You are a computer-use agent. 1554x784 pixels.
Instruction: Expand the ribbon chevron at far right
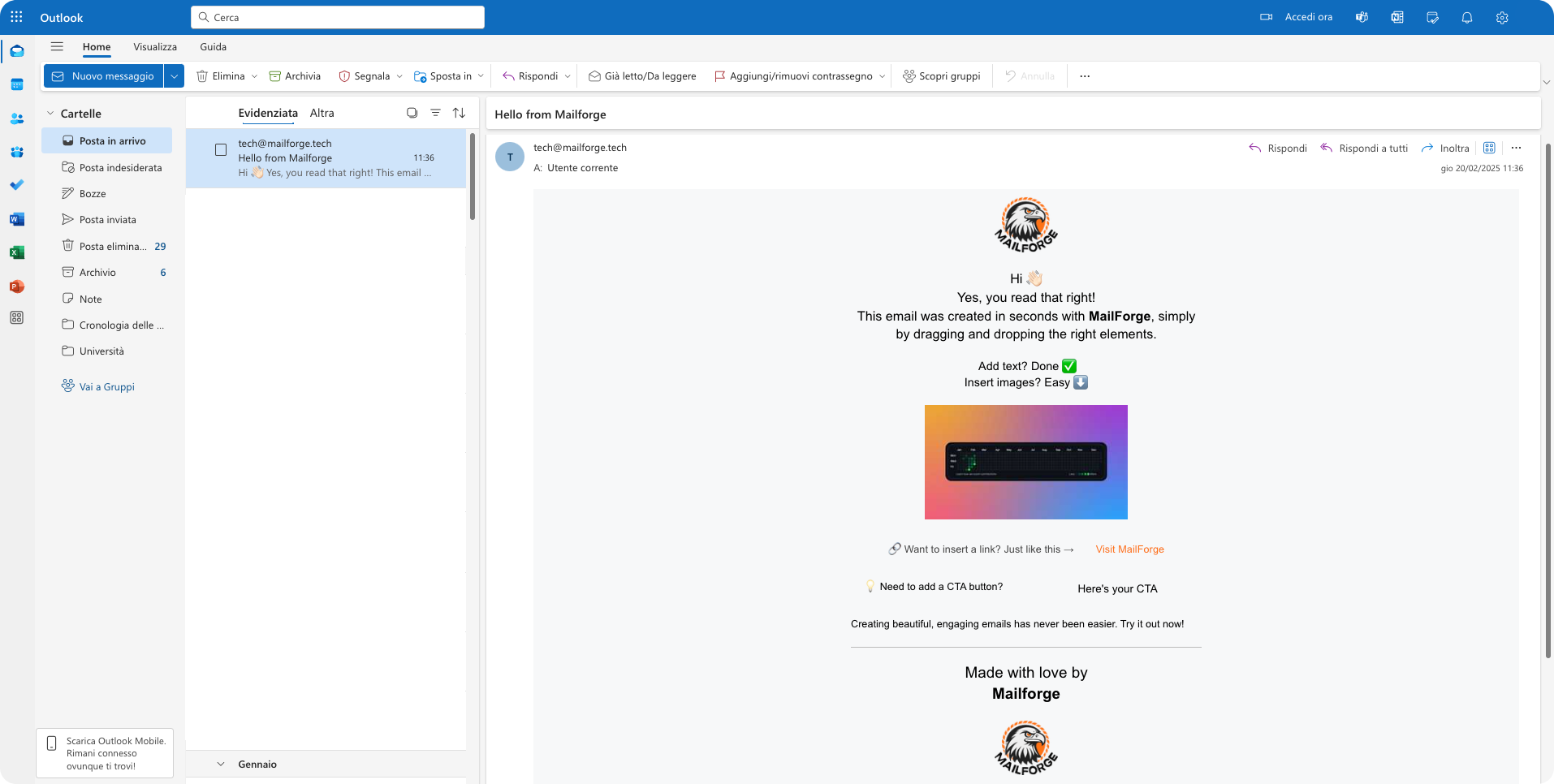pyautogui.click(x=1546, y=82)
